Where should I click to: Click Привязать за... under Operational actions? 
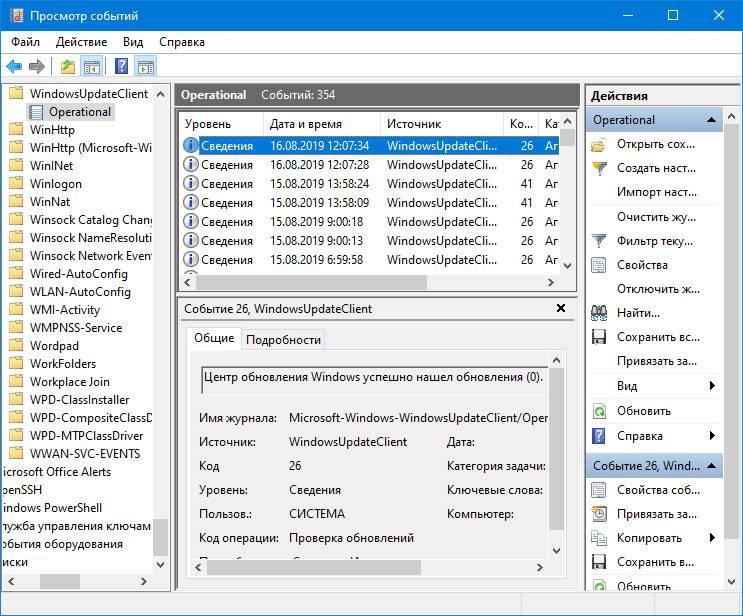(x=657, y=361)
